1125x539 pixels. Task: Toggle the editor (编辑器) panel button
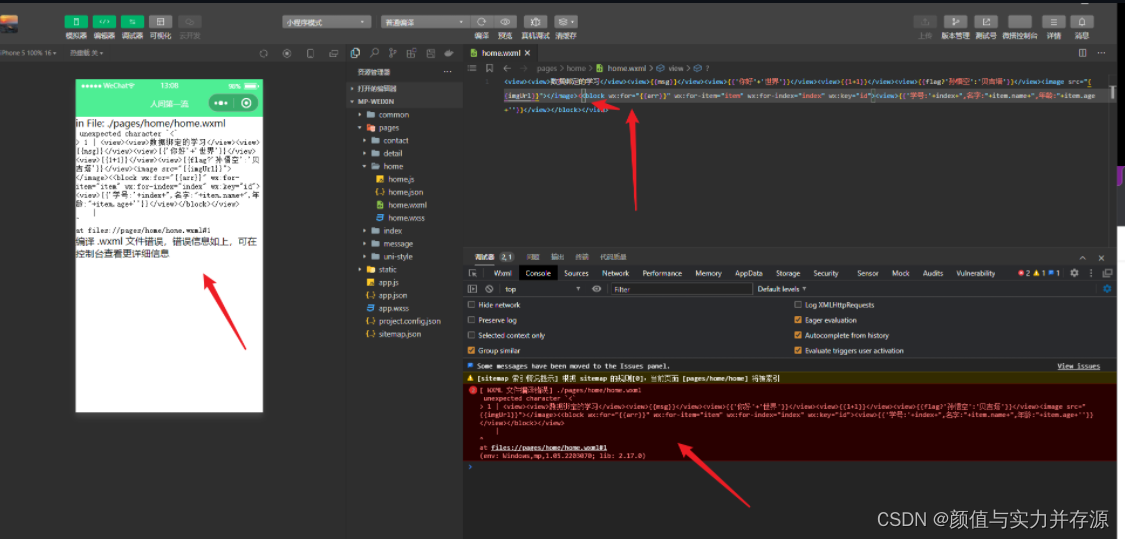[104, 22]
